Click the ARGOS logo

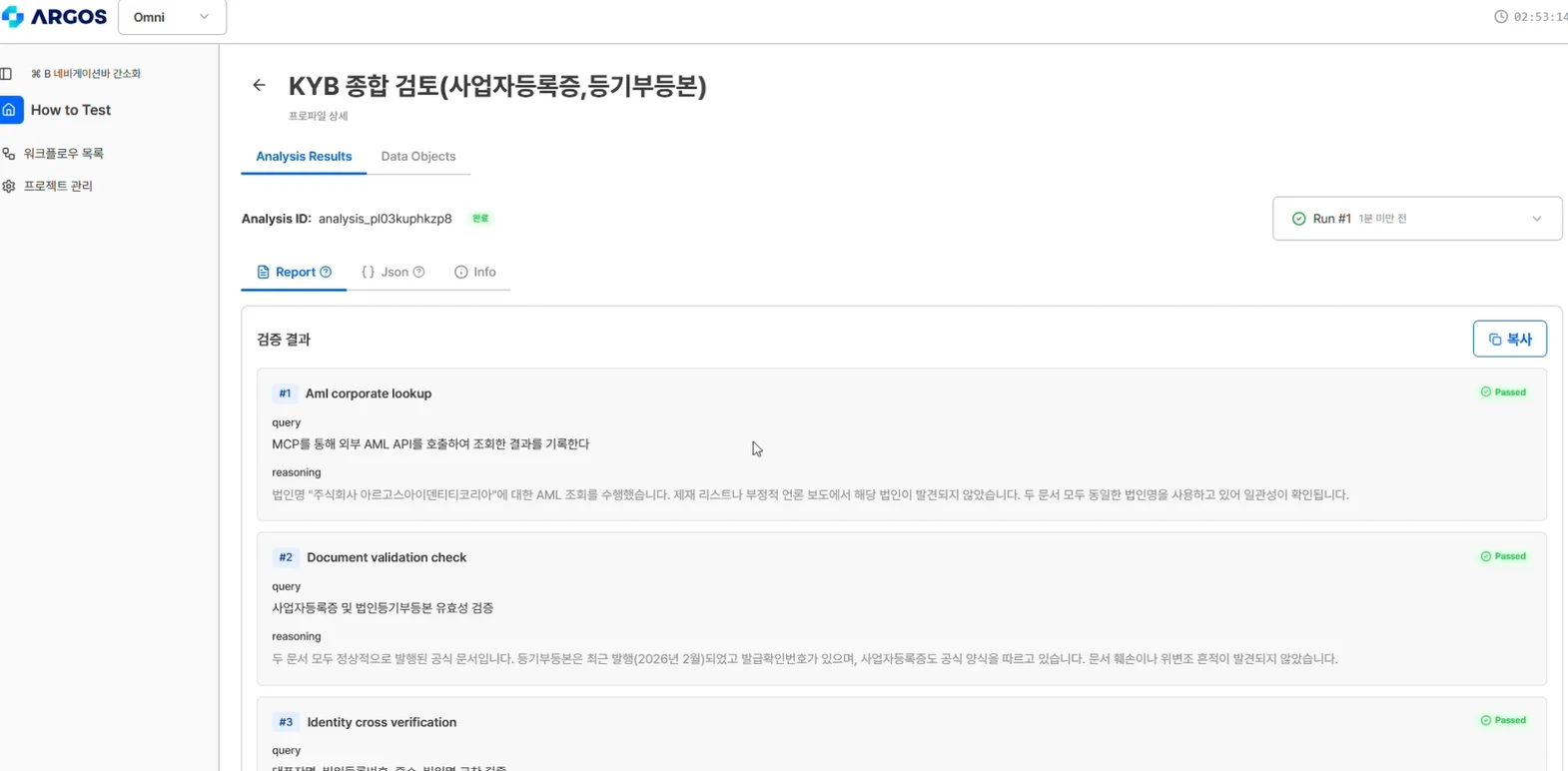coord(54,17)
